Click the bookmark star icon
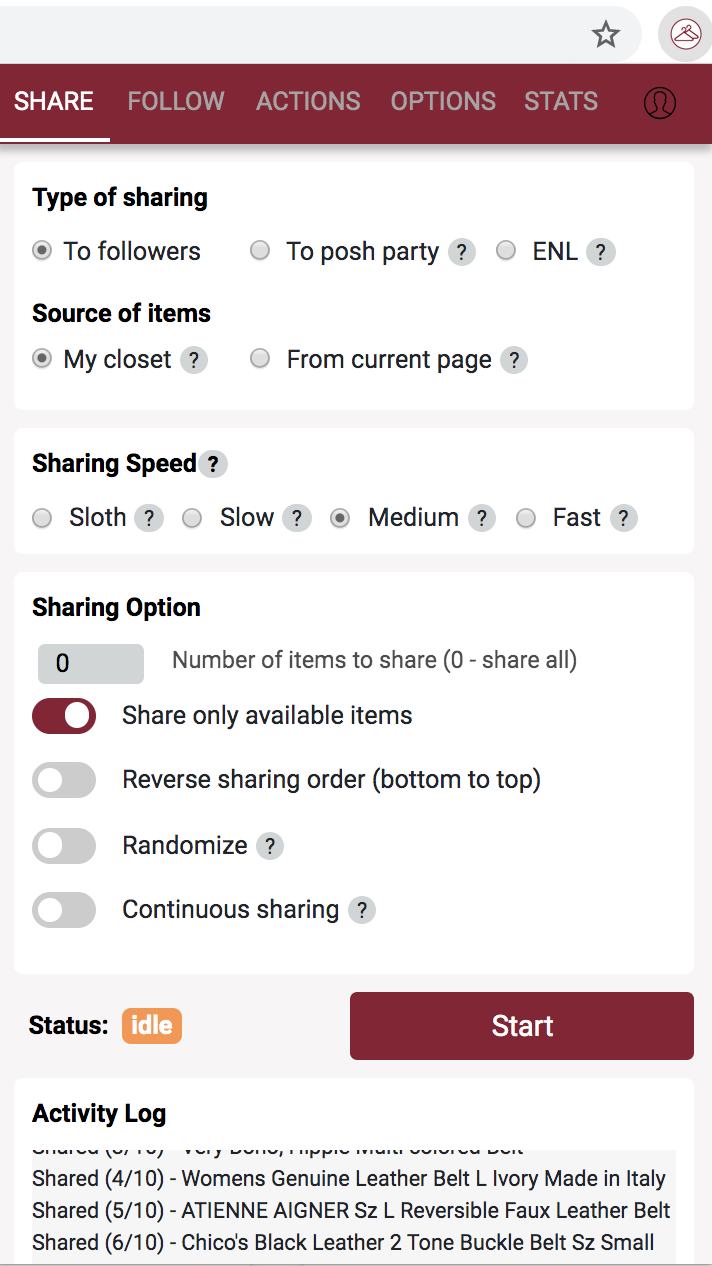 [605, 36]
